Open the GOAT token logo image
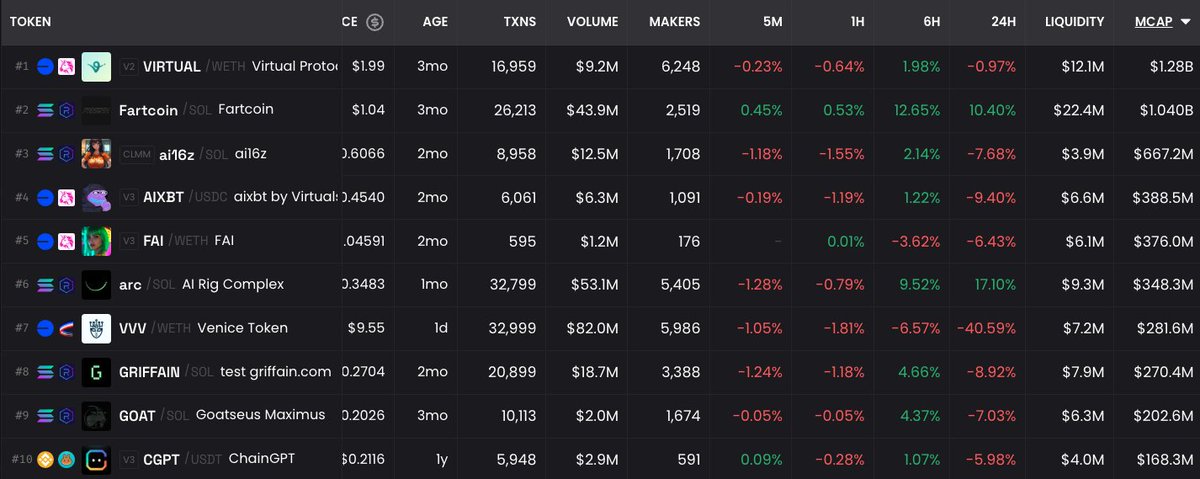 click(96, 415)
